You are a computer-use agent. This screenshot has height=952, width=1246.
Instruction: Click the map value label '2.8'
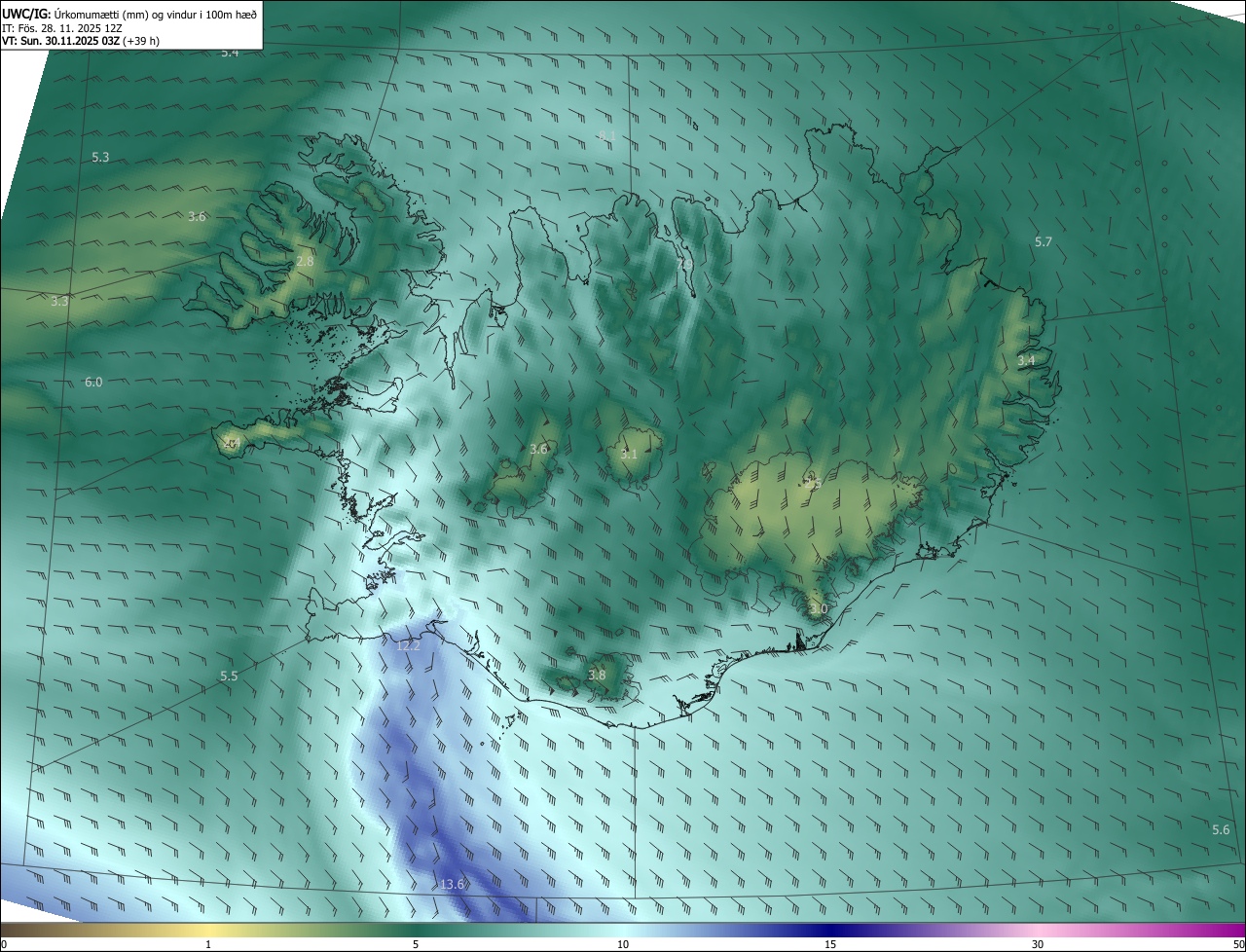coord(305,262)
